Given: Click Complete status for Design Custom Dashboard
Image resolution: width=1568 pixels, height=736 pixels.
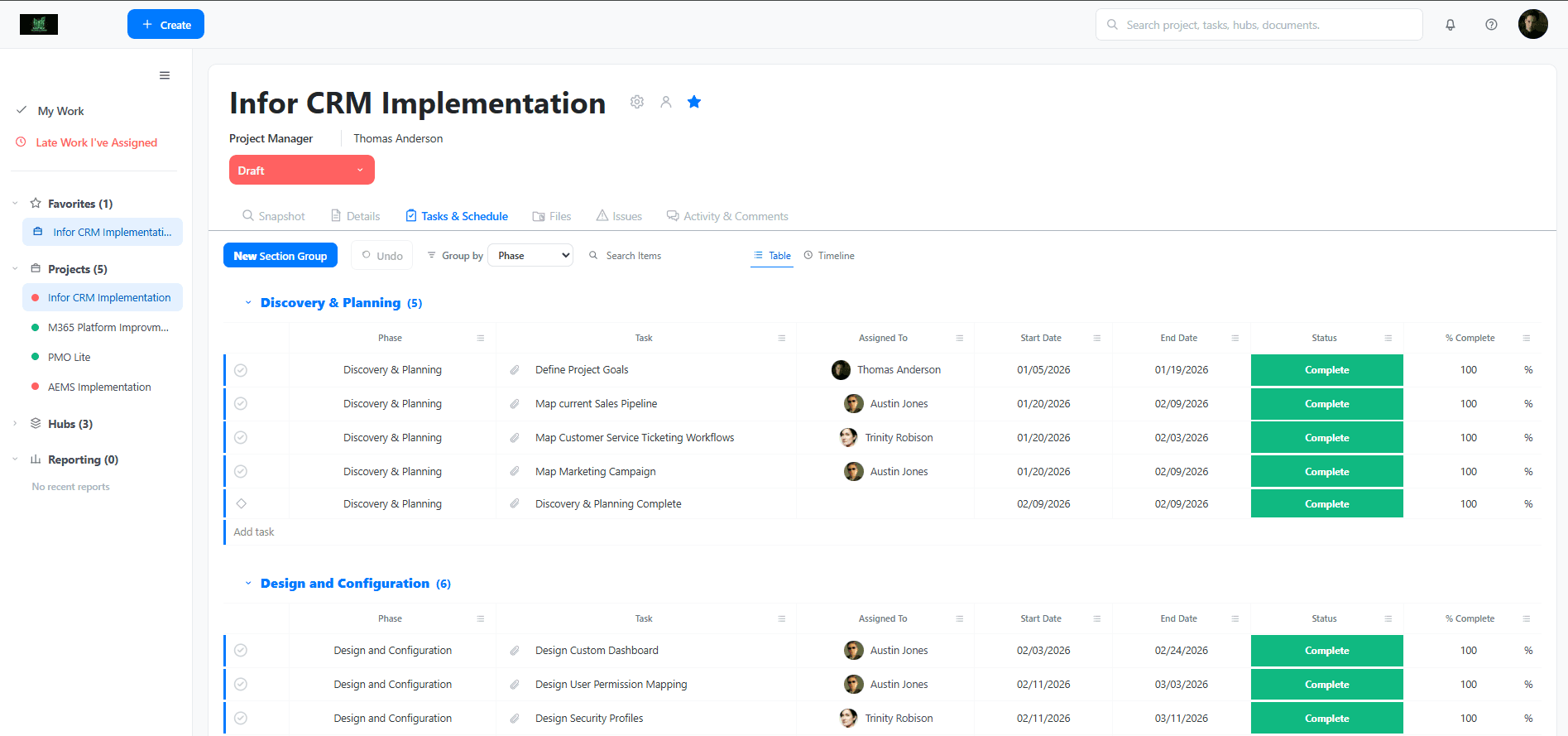Looking at the screenshot, I should coord(1327,651).
